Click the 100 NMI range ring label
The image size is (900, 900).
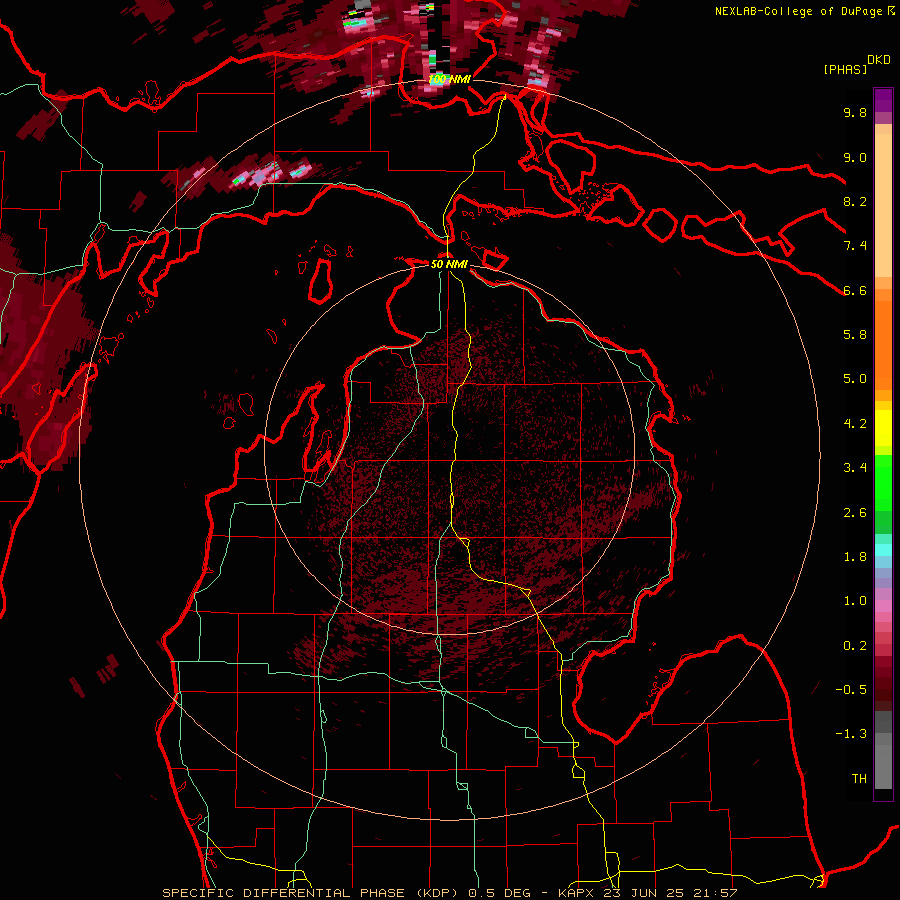449,79
